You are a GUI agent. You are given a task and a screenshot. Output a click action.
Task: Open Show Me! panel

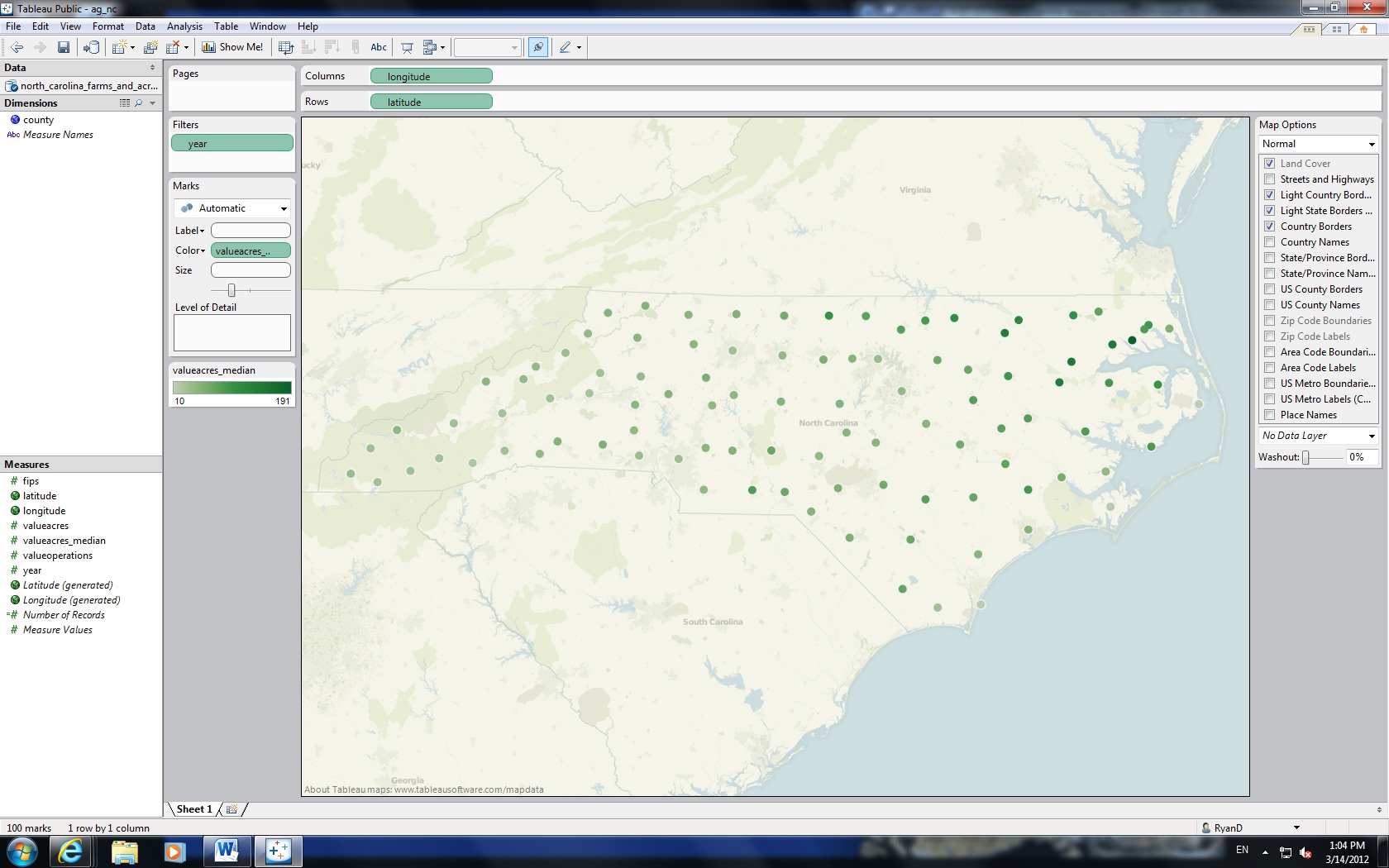(x=232, y=47)
